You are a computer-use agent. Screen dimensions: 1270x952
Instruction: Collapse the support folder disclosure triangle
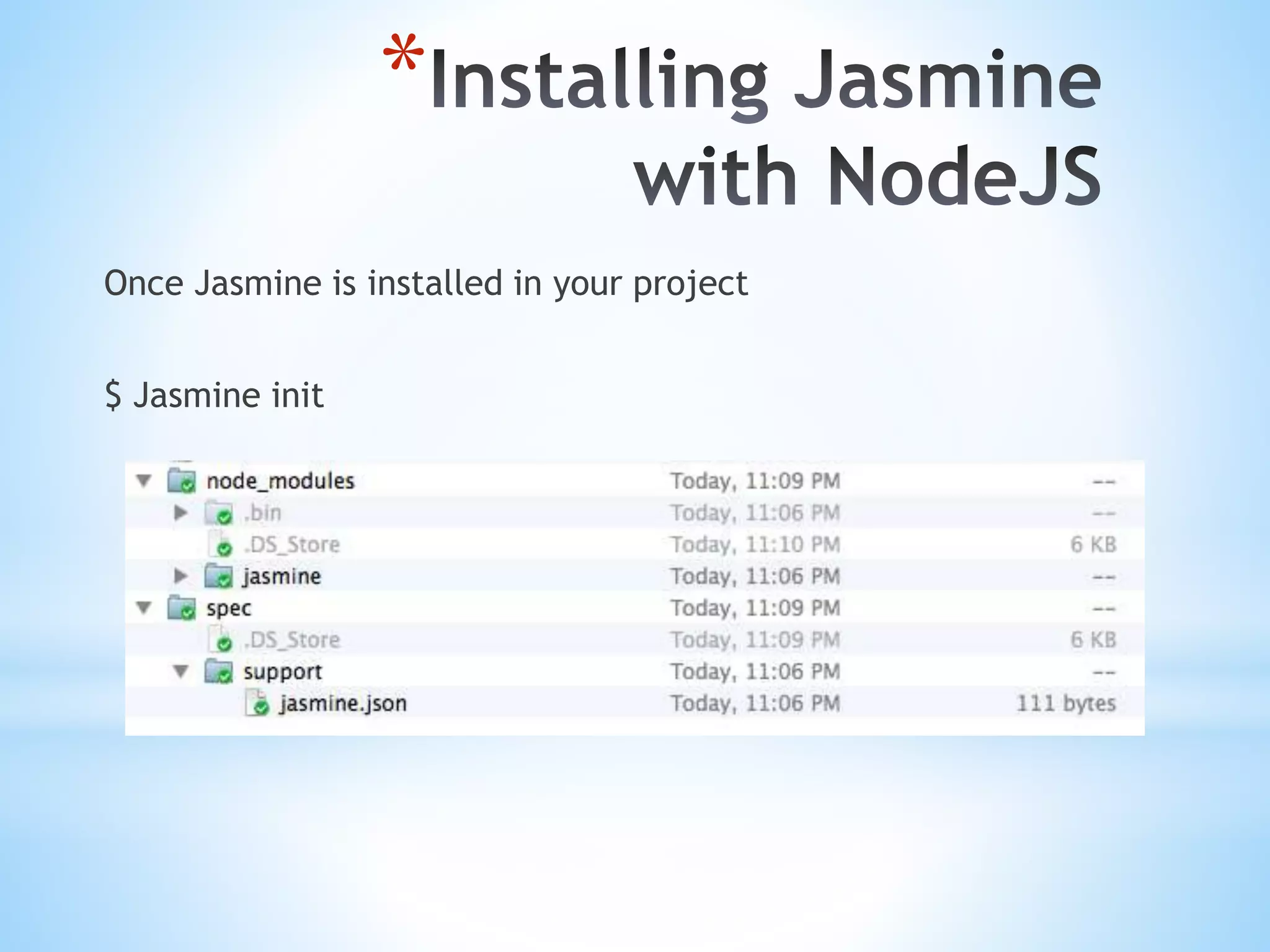tap(181, 671)
